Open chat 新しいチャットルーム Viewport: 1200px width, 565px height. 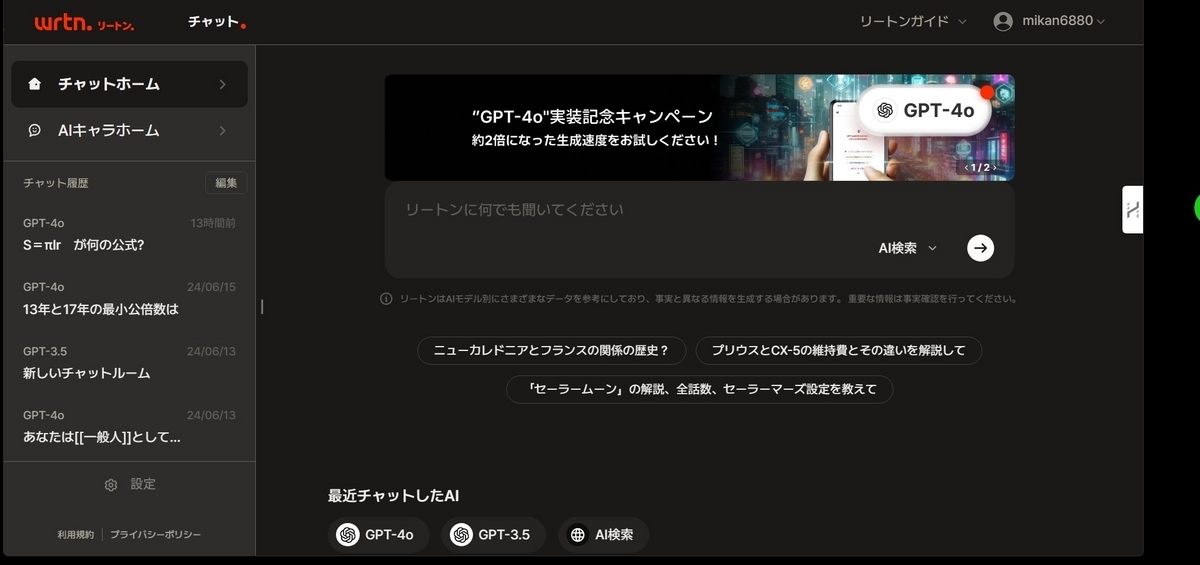click(129, 362)
